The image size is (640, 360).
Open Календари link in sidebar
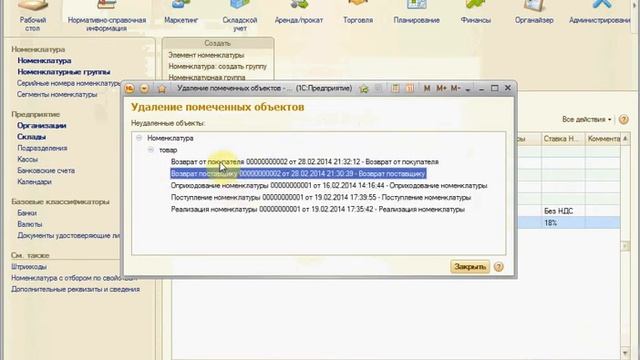[x=34, y=182]
